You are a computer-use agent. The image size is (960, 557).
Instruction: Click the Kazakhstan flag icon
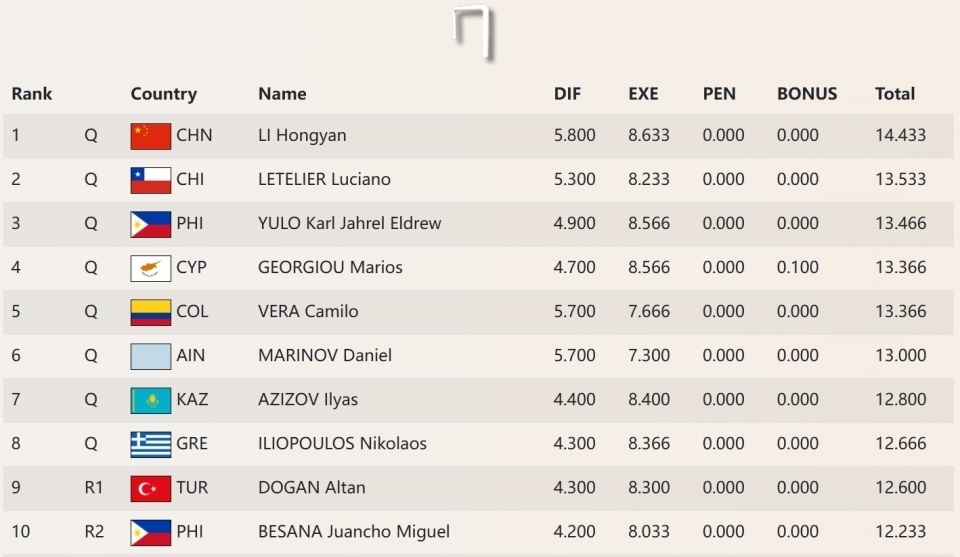[150, 400]
